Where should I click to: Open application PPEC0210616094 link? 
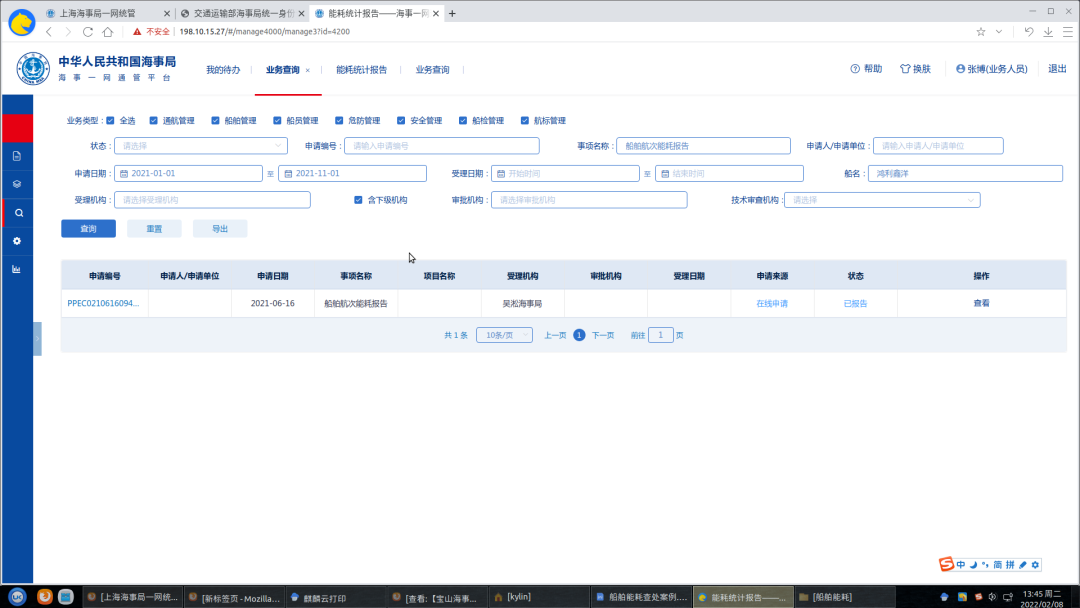click(103, 303)
